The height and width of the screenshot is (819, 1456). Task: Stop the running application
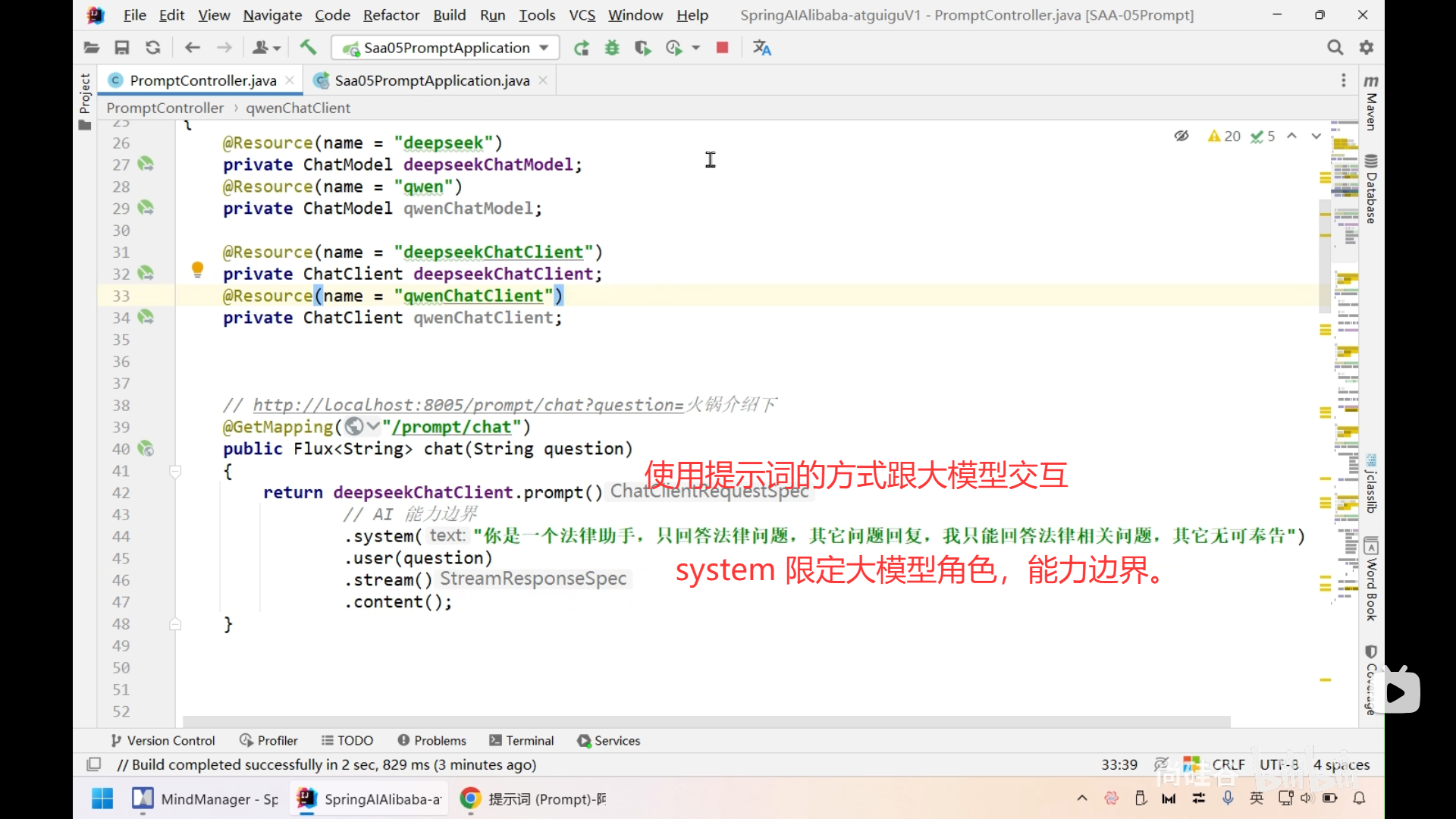(x=722, y=48)
